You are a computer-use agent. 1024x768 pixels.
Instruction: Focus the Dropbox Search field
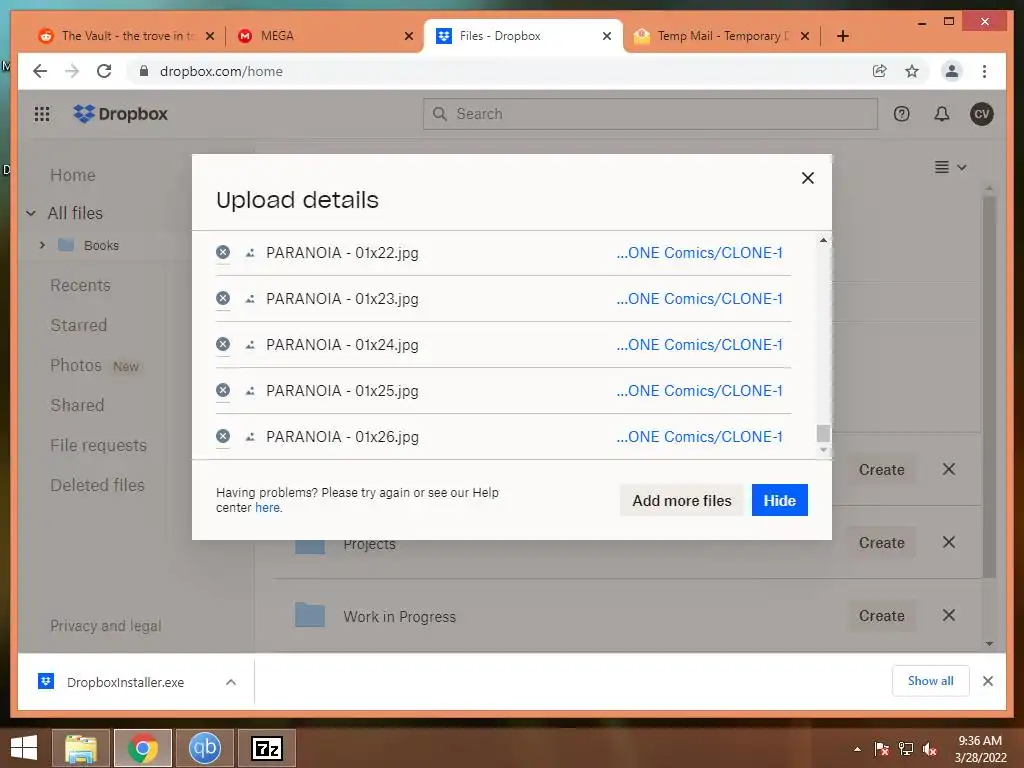650,114
